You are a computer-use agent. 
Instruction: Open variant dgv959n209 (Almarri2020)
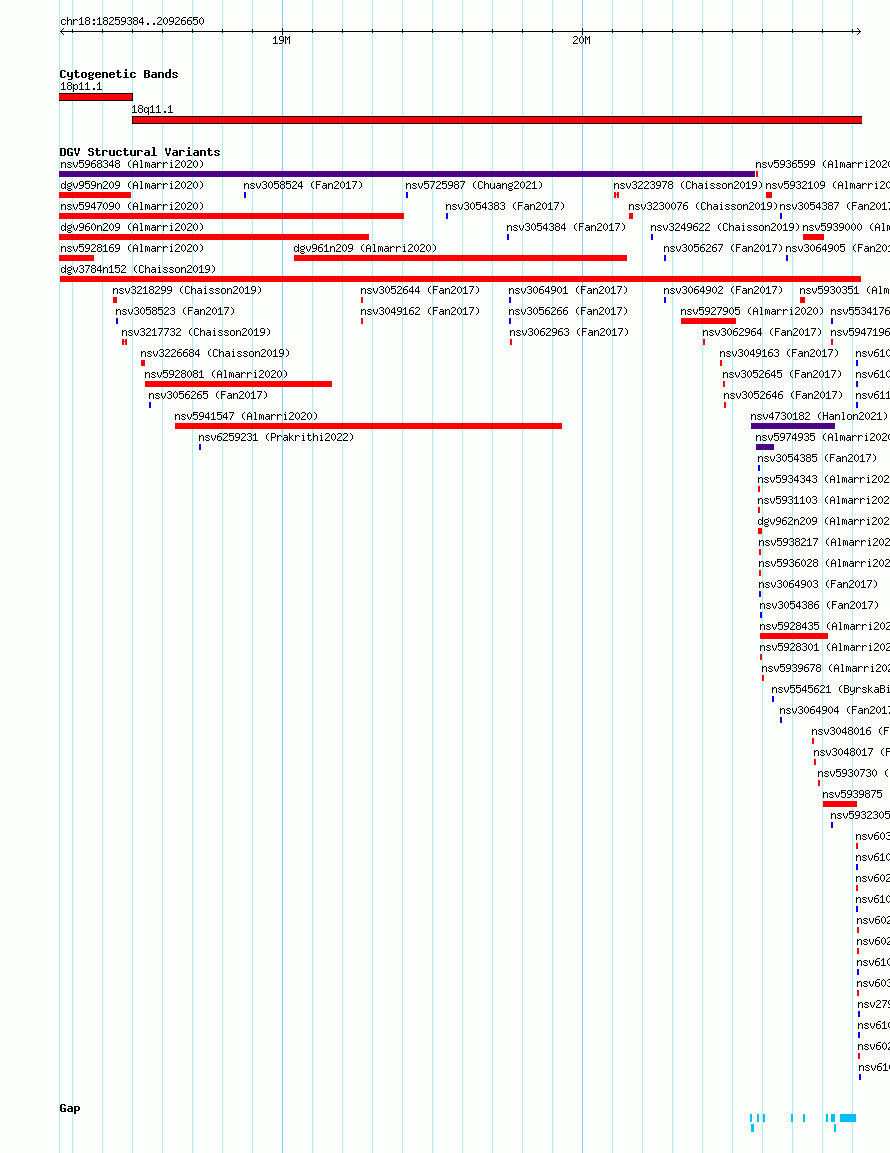click(x=132, y=185)
